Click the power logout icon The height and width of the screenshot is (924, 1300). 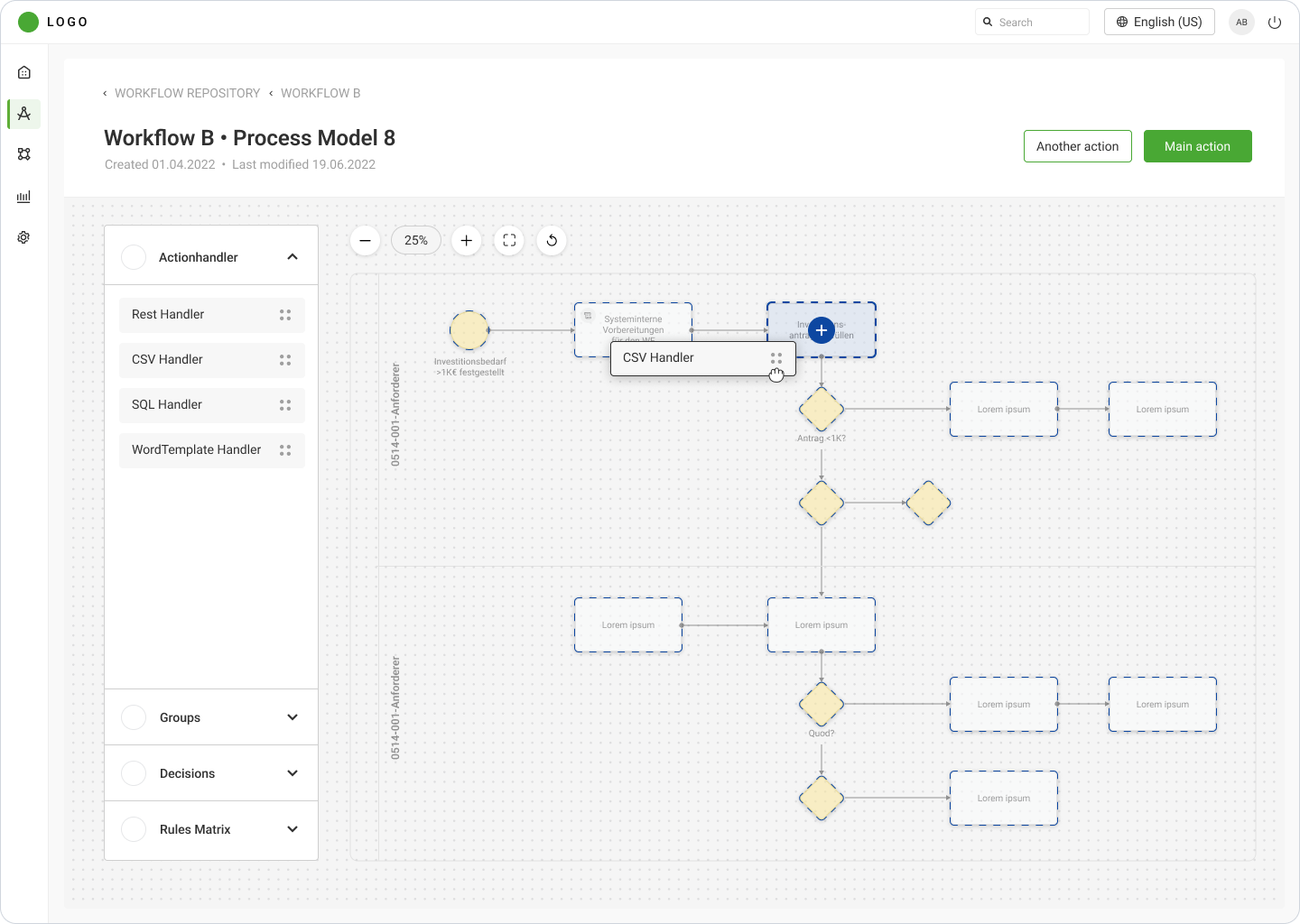point(1275,23)
